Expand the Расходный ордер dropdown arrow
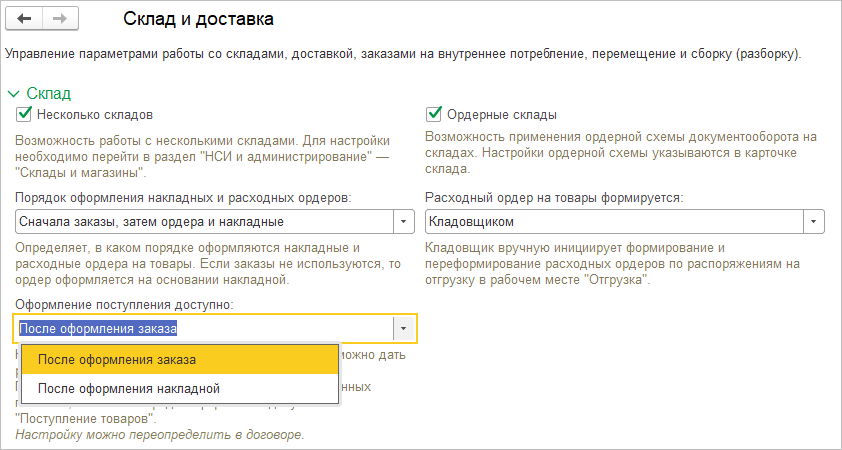The image size is (842, 450). 814,221
